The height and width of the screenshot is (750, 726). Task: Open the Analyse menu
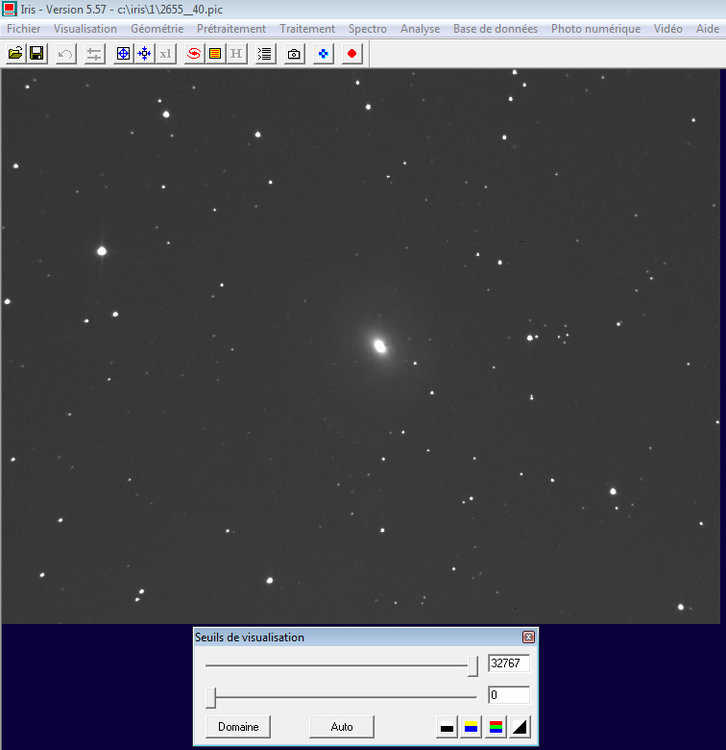click(420, 29)
